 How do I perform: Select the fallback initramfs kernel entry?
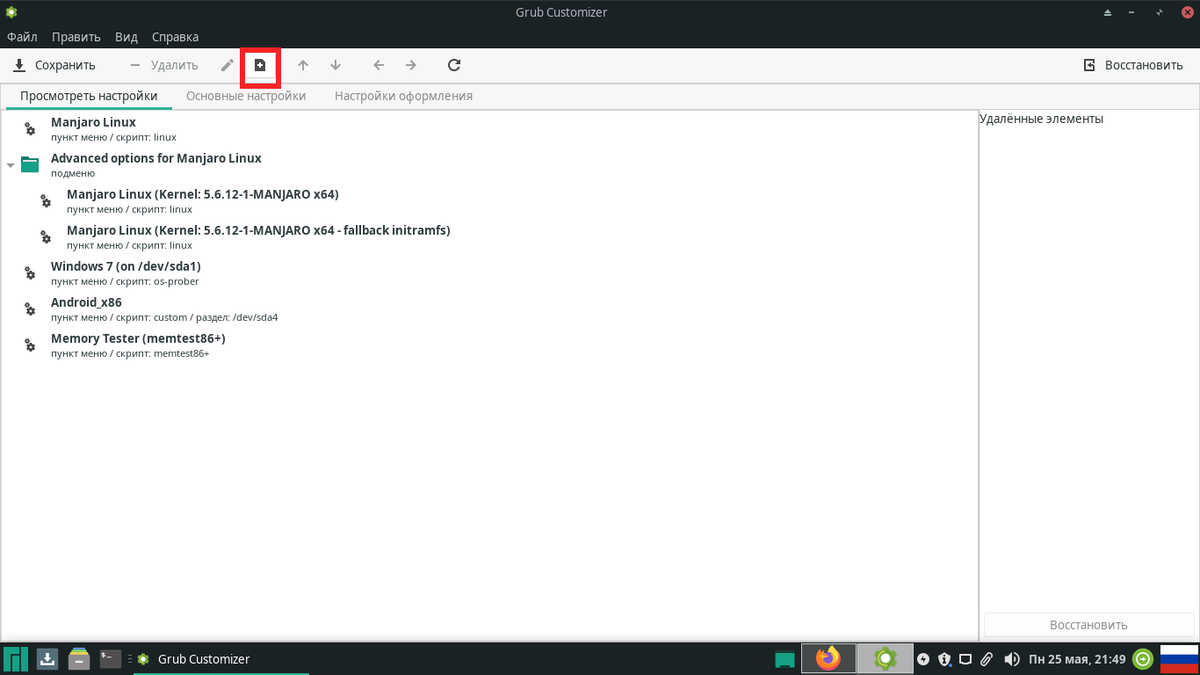click(489, 237)
